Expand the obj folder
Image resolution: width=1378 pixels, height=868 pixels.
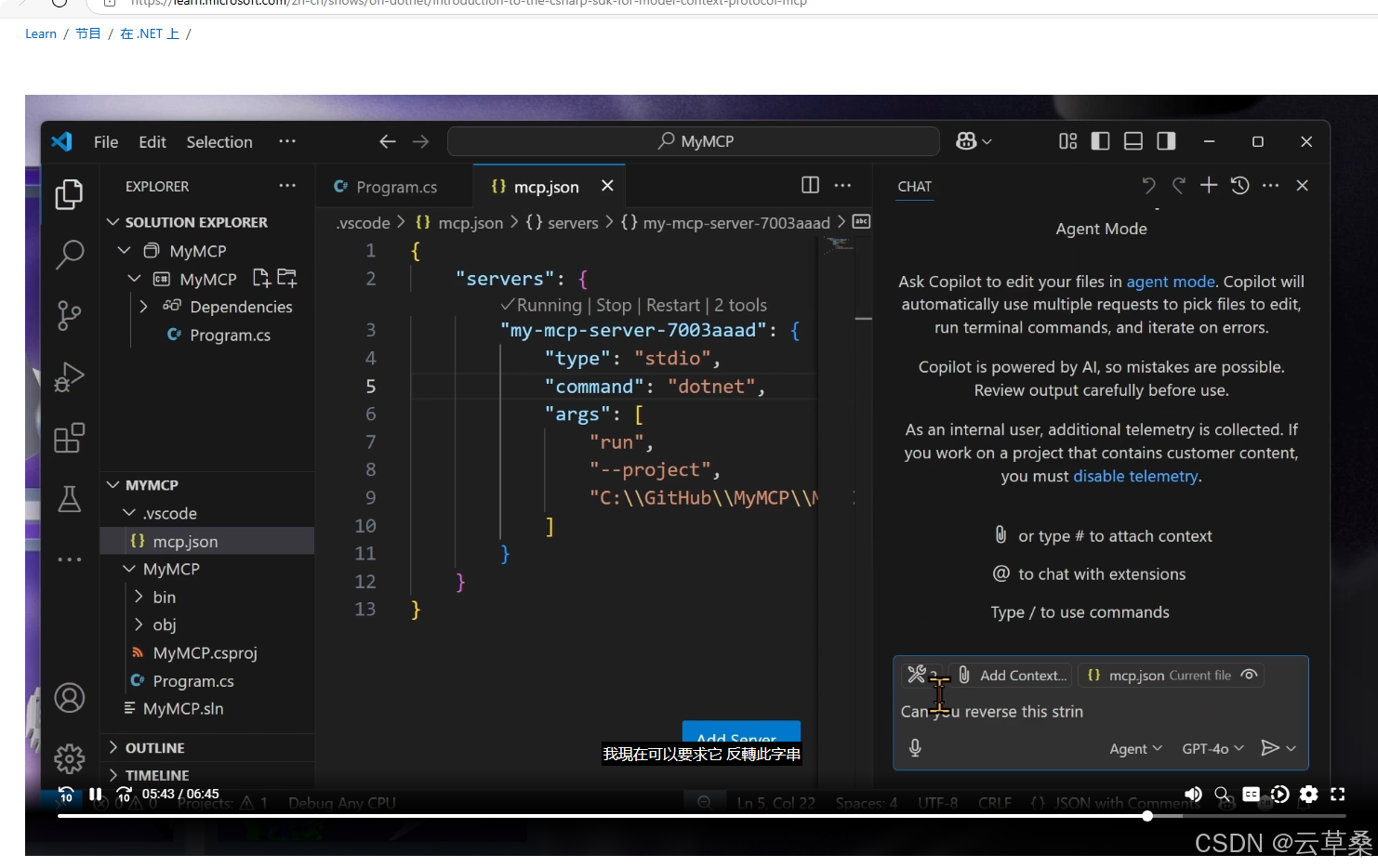[x=139, y=625]
